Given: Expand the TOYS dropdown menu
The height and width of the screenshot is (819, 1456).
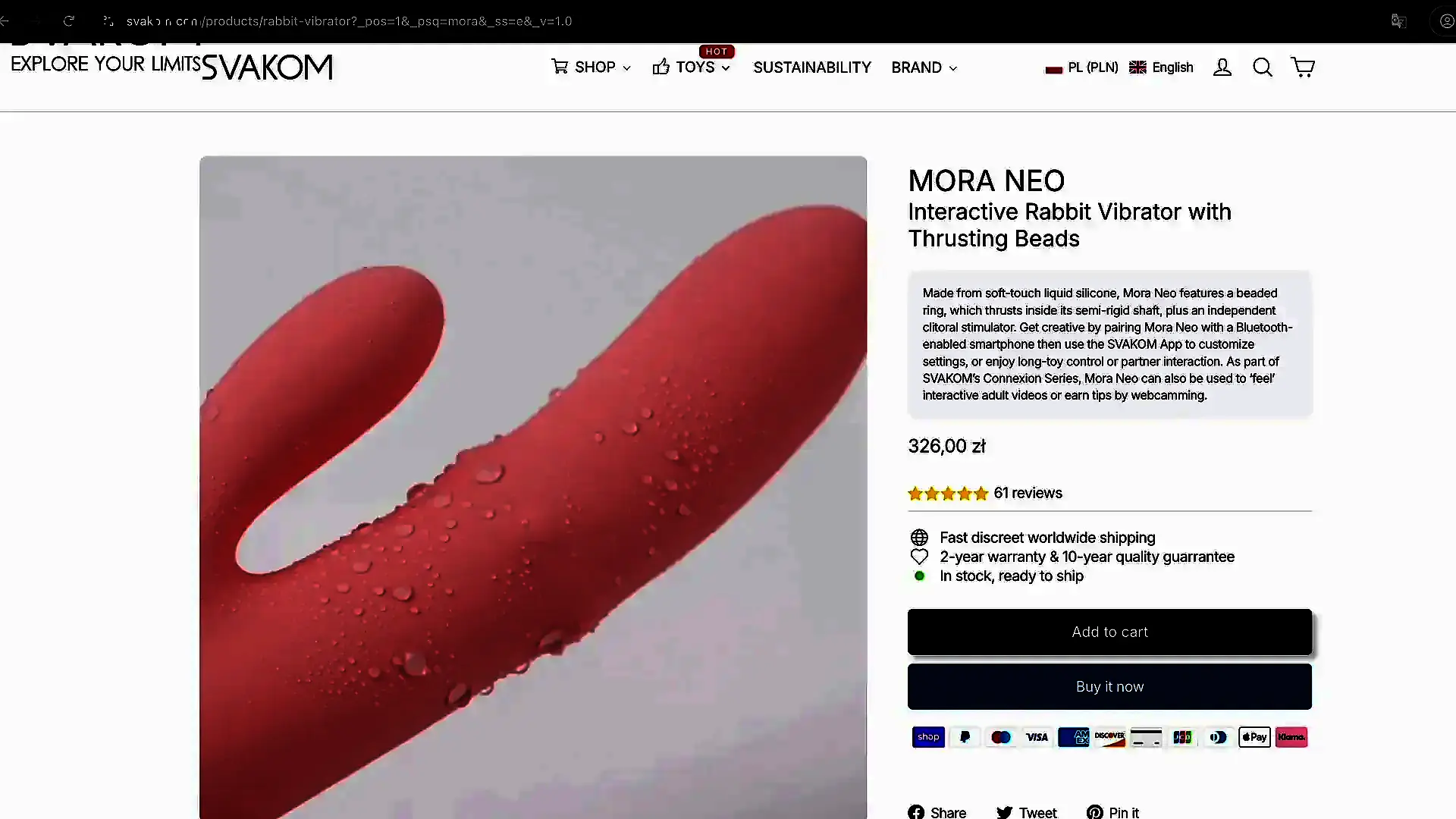Looking at the screenshot, I should [692, 67].
